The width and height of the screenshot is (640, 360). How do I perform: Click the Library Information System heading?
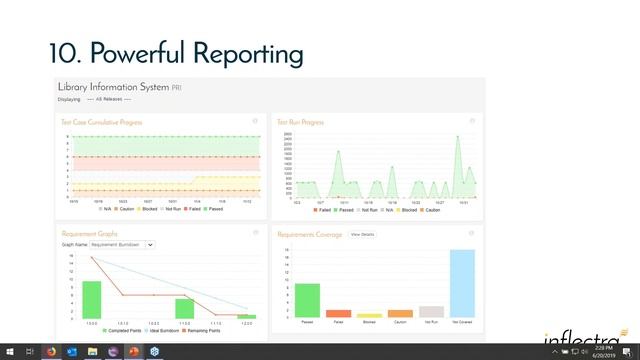(x=113, y=87)
